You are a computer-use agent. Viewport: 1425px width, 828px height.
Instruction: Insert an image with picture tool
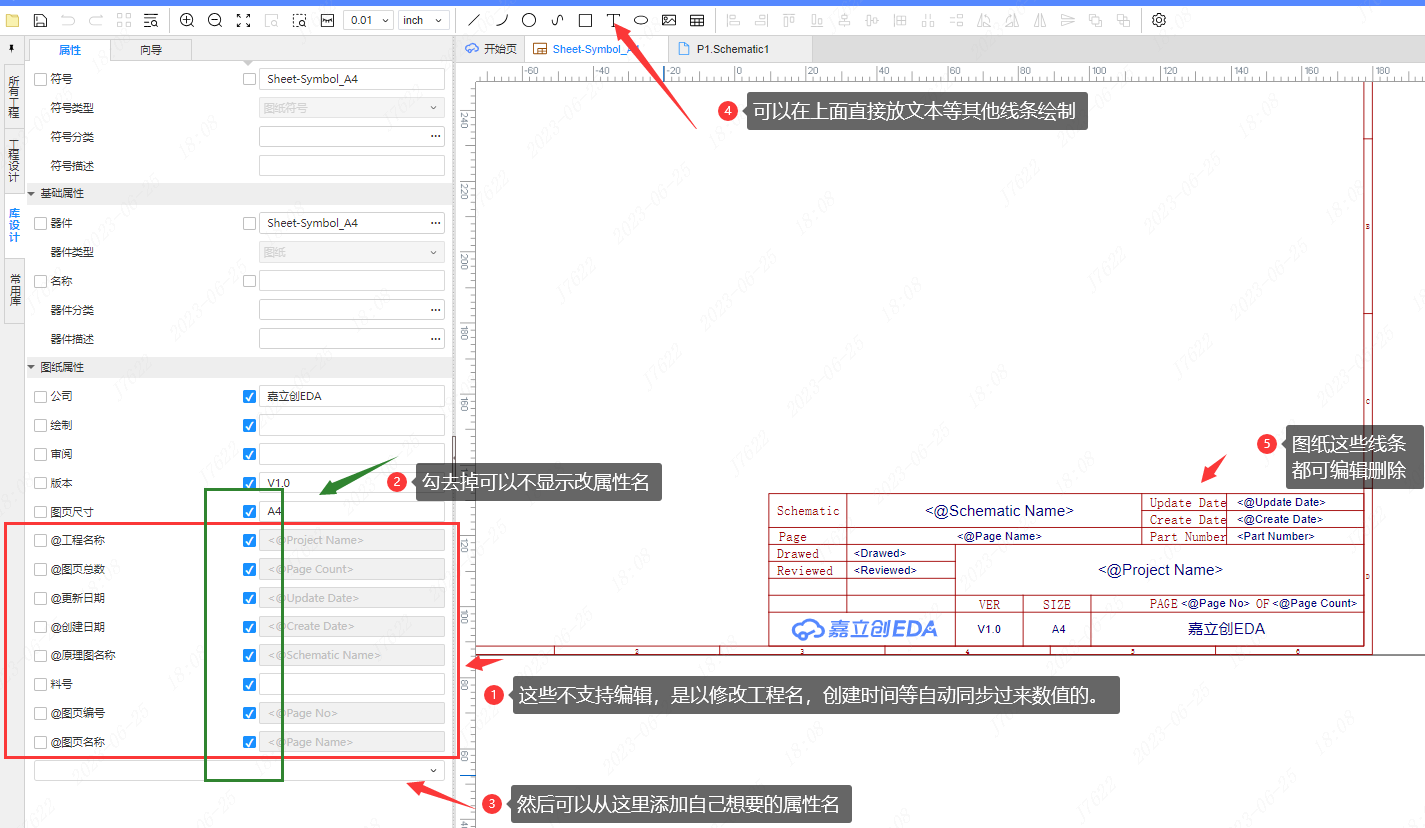pyautogui.click(x=669, y=19)
